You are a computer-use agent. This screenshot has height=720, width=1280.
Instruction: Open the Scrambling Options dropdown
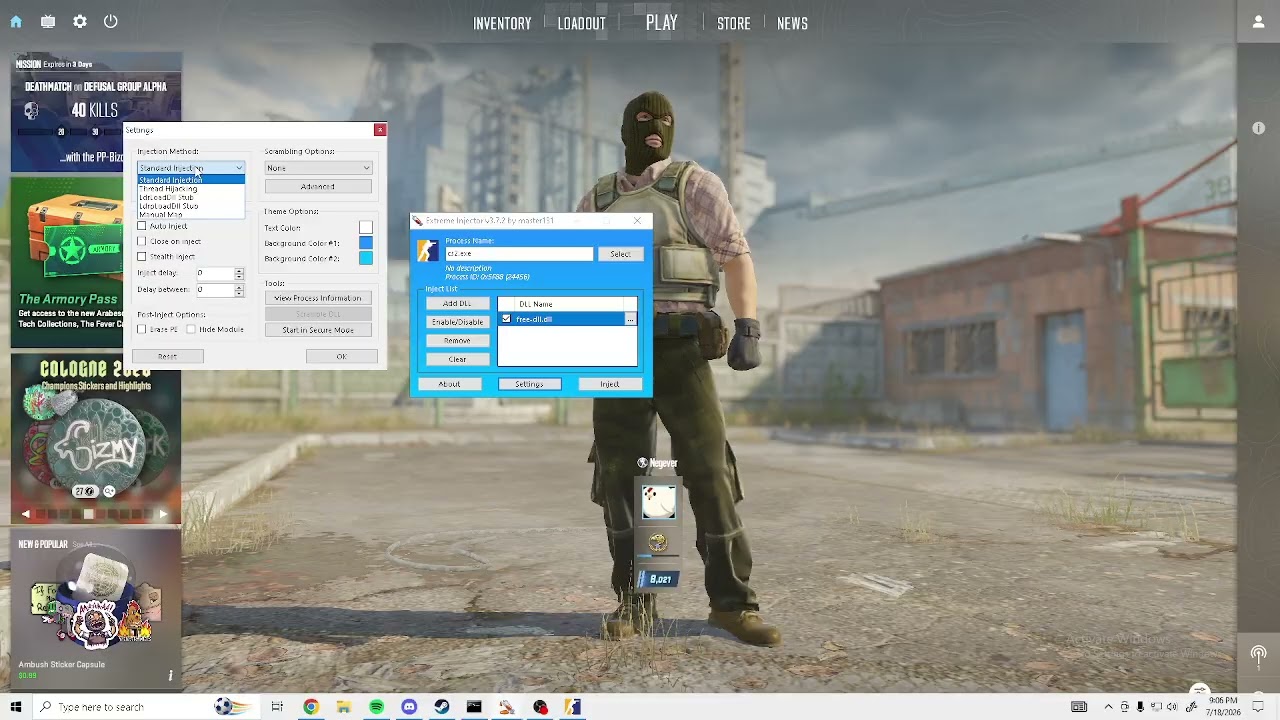(318, 168)
